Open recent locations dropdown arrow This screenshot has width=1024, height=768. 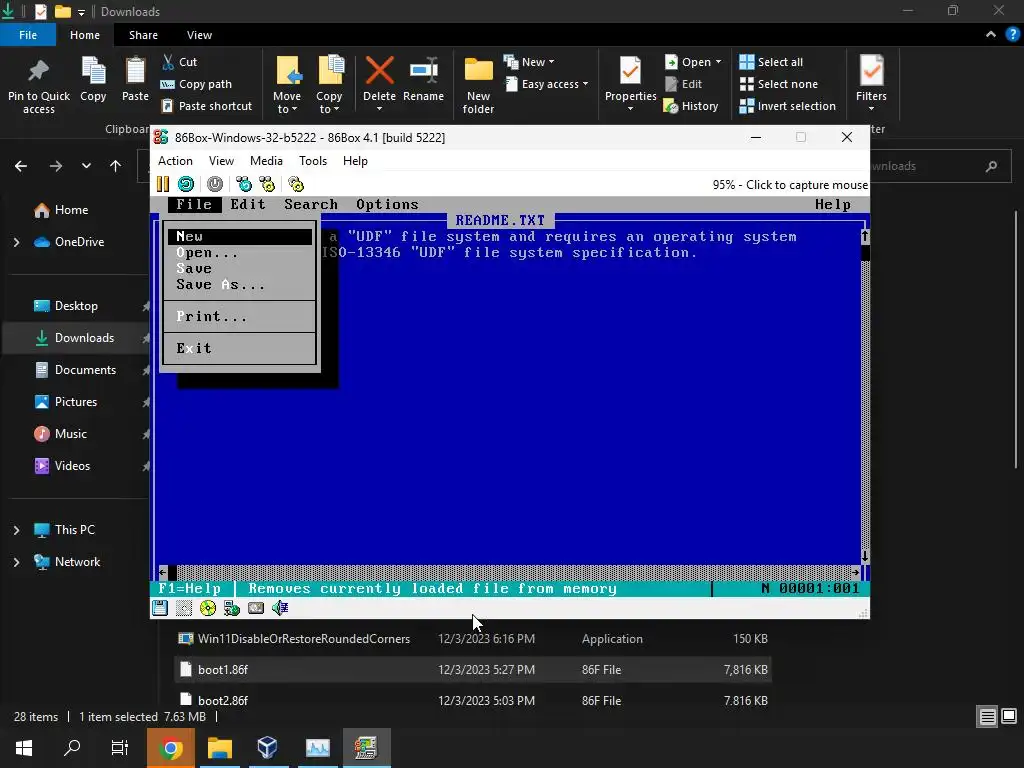(x=86, y=166)
